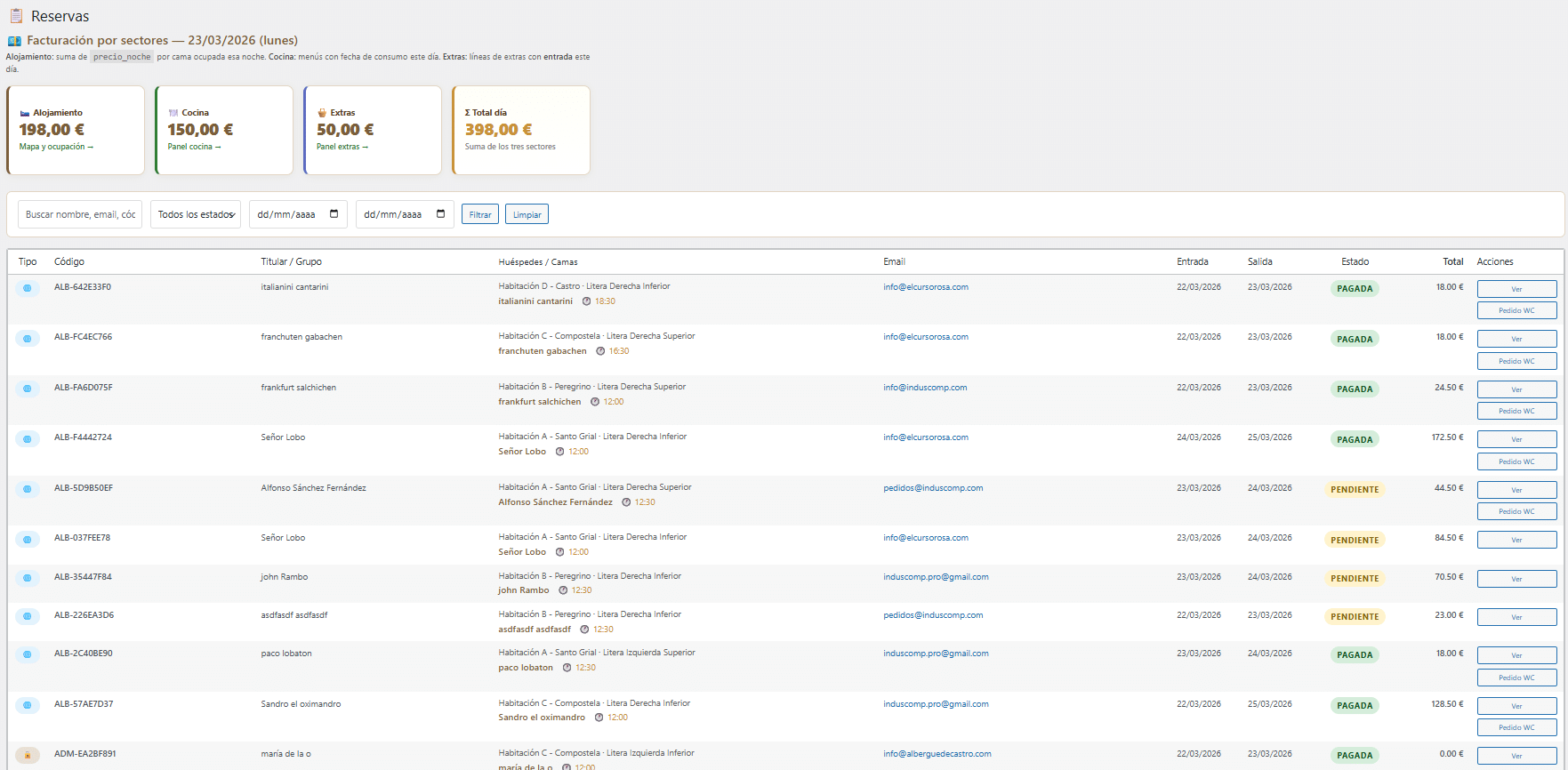Open the Panel cocina link
The image size is (1568, 770).
tap(194, 147)
